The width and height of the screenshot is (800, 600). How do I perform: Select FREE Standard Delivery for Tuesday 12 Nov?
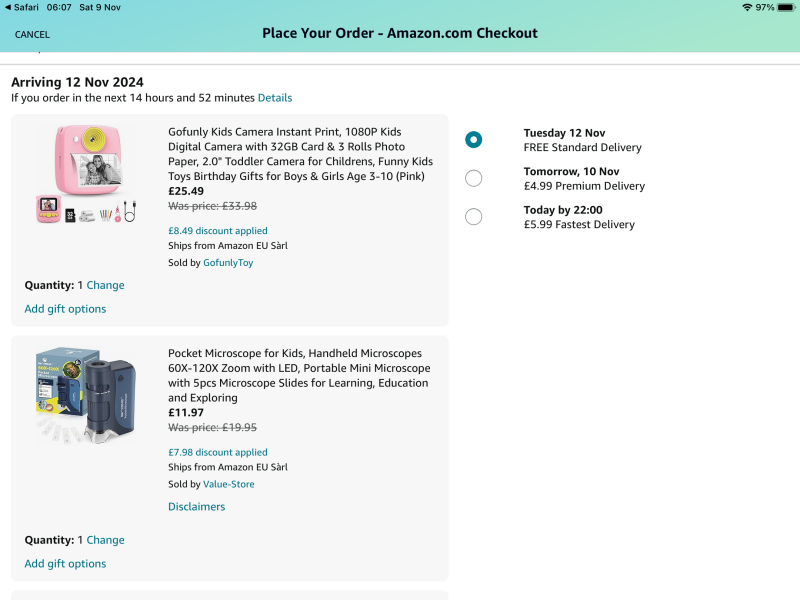pos(474,140)
